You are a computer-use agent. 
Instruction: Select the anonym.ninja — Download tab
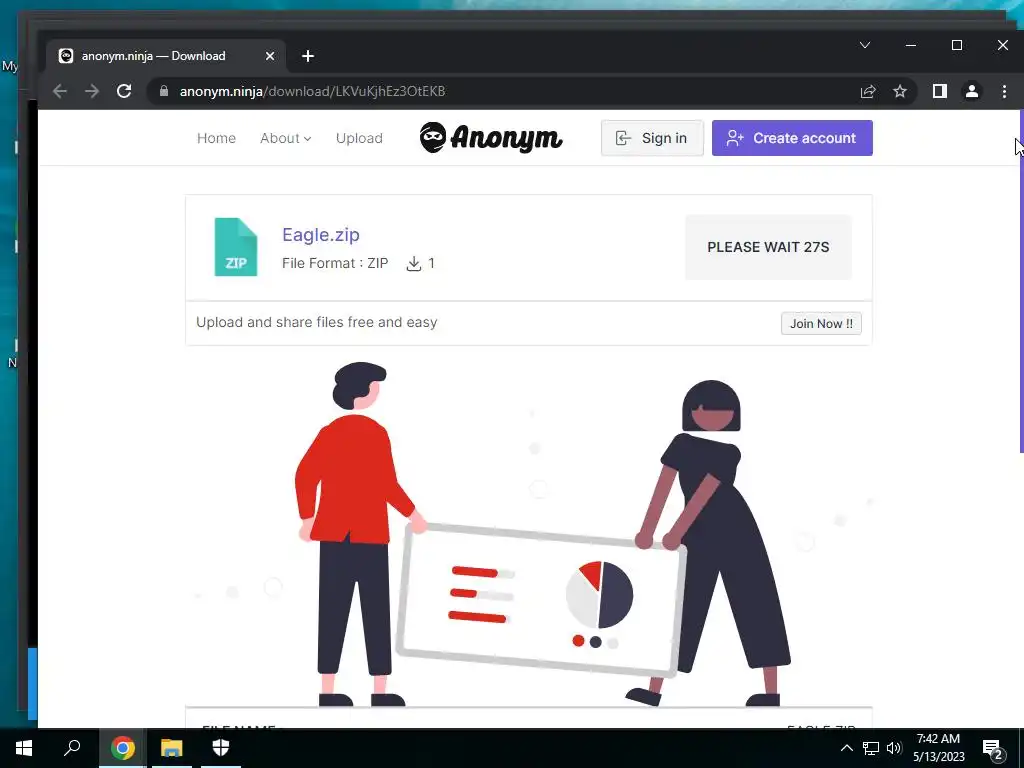point(166,56)
